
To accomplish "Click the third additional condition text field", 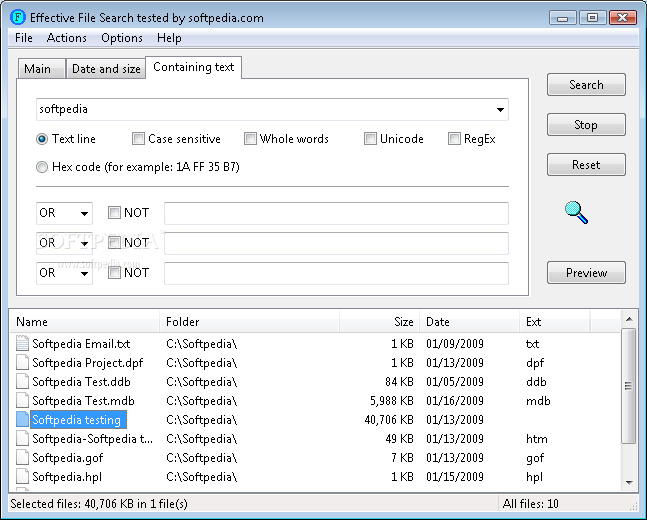I will pyautogui.click(x=336, y=273).
